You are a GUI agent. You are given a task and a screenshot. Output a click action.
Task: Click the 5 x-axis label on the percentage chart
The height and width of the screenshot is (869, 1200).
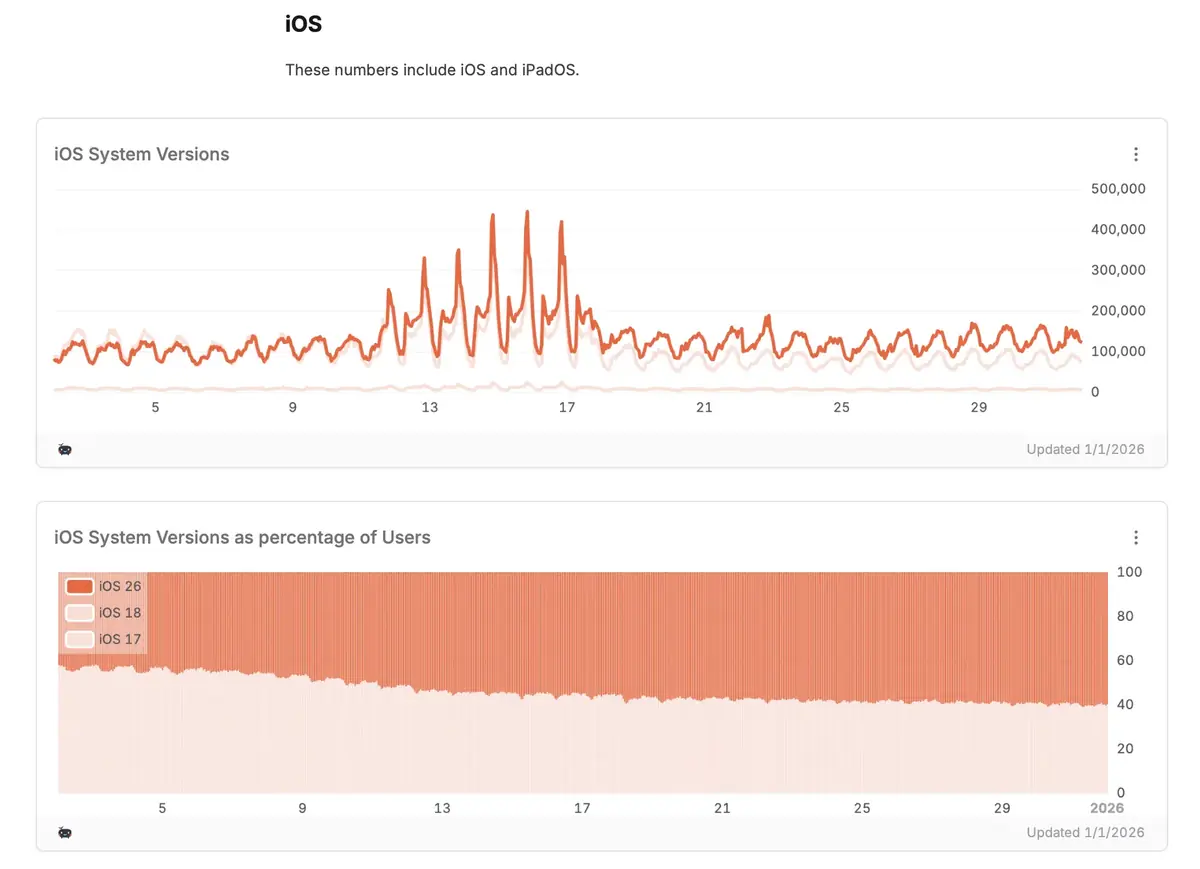(162, 808)
